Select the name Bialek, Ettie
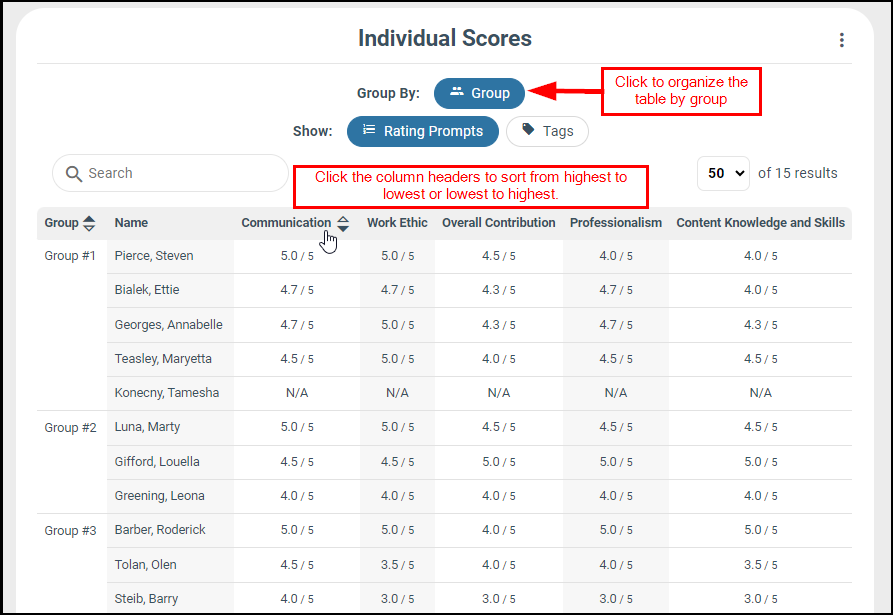 pyautogui.click(x=147, y=290)
